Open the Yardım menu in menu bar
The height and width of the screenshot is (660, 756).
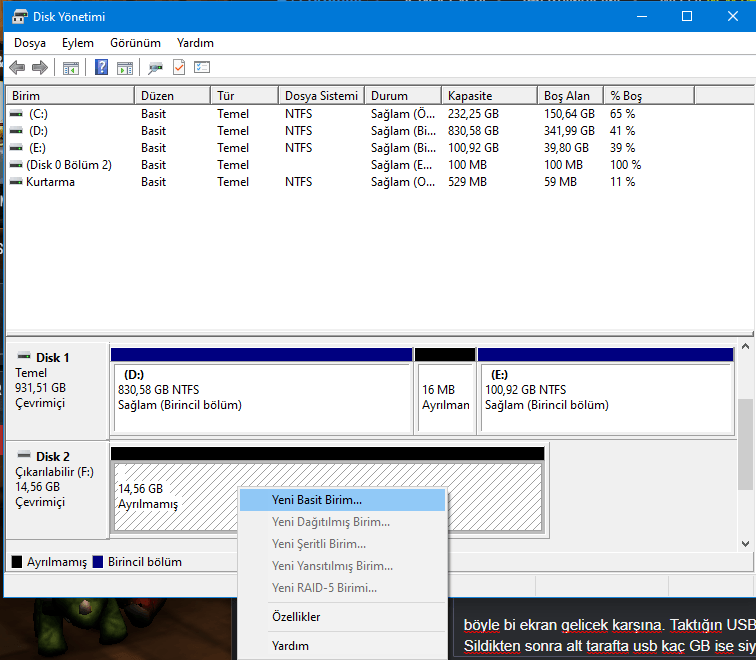click(195, 43)
